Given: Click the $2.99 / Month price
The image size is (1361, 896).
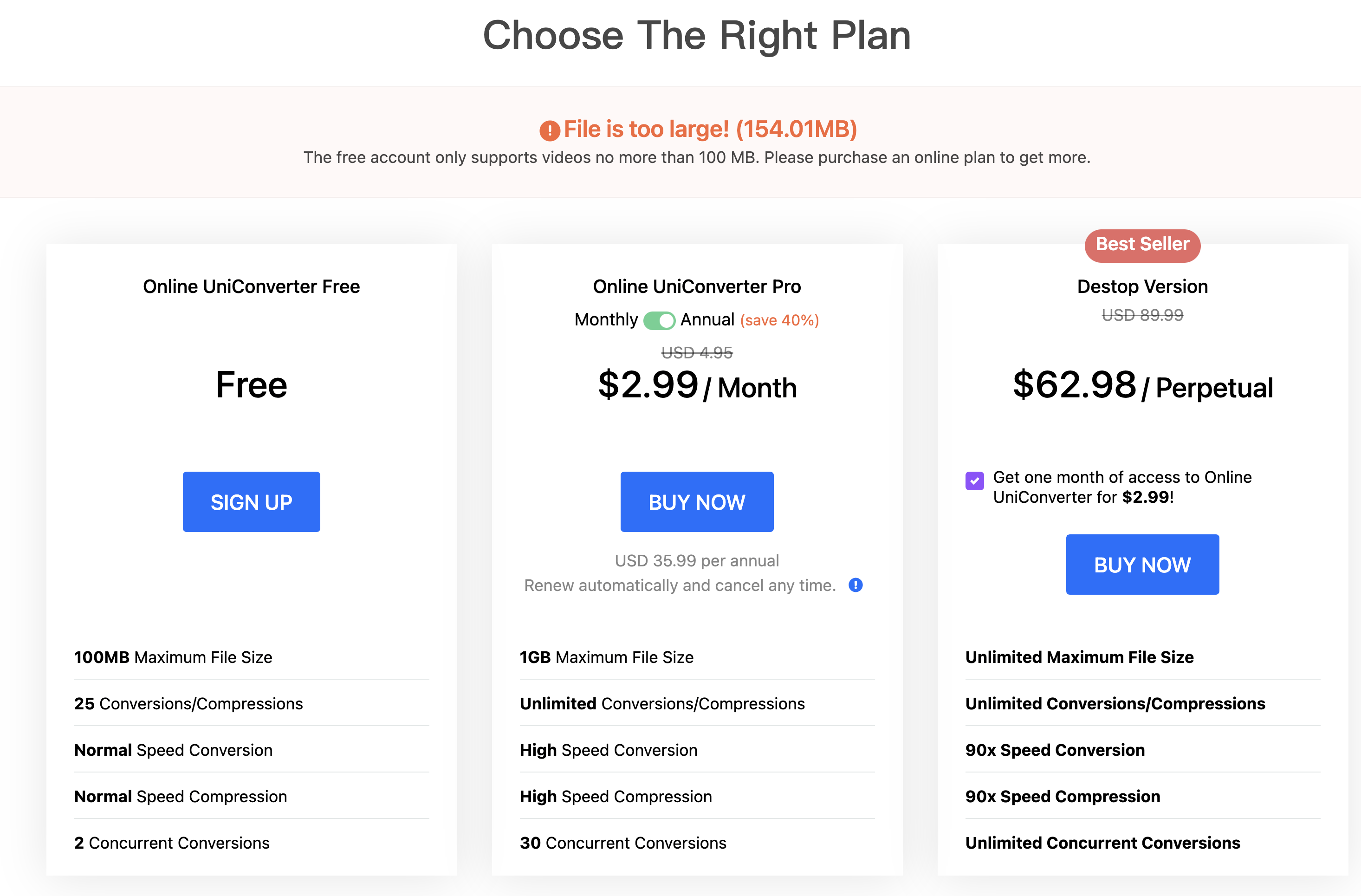Looking at the screenshot, I should 696,386.
